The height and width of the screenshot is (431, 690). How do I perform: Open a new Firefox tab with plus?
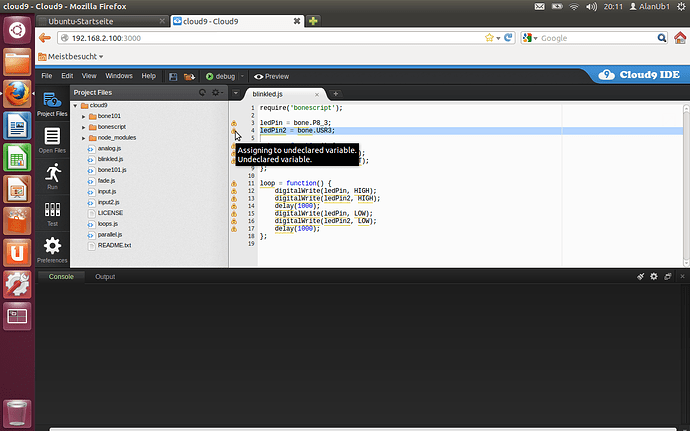(x=313, y=21)
